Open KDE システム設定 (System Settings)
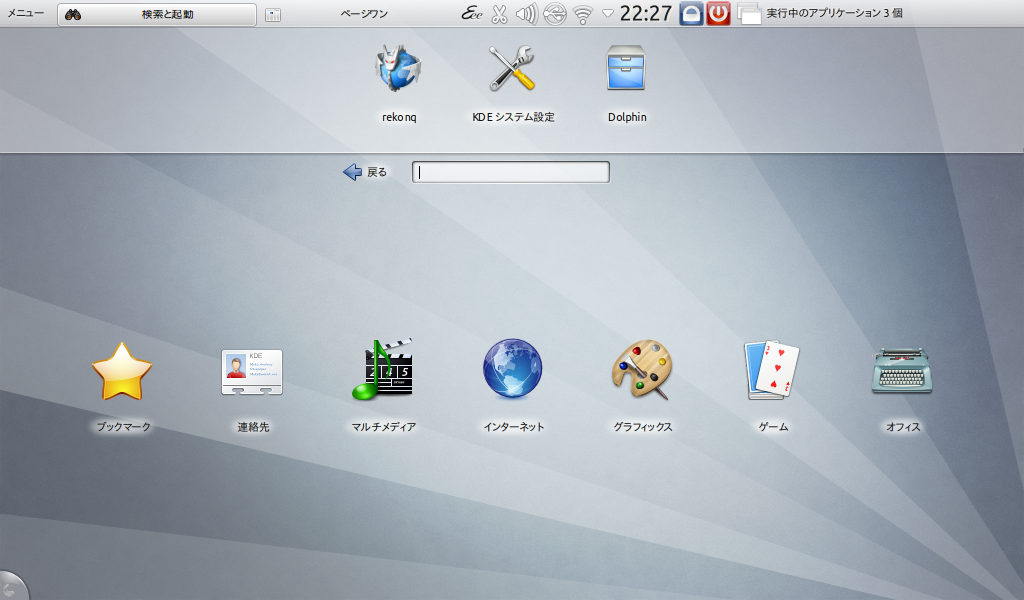The width and height of the screenshot is (1024, 600). (x=512, y=72)
